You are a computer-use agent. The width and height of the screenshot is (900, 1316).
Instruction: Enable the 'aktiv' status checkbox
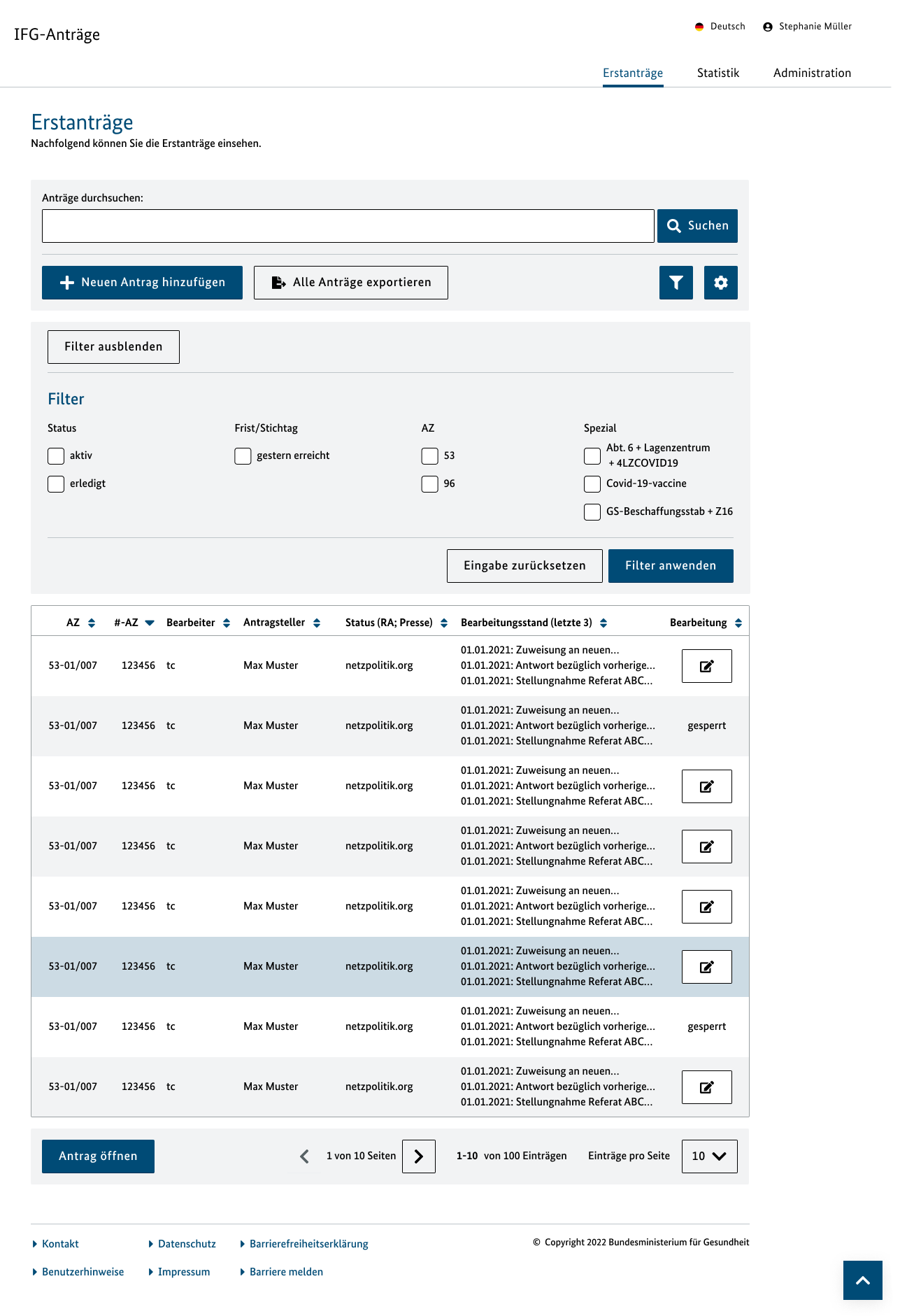56,456
